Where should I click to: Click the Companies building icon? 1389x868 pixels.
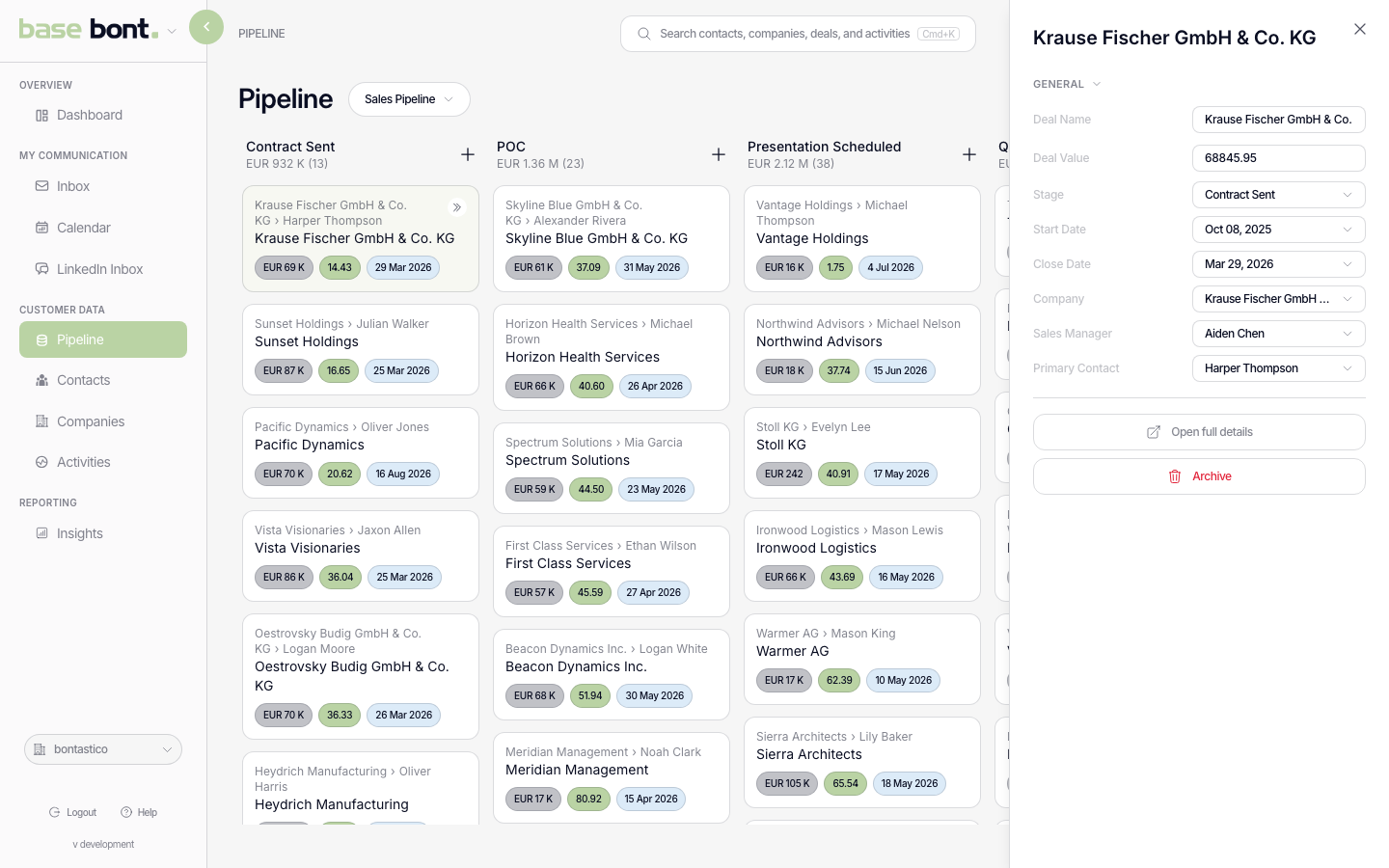[41, 421]
